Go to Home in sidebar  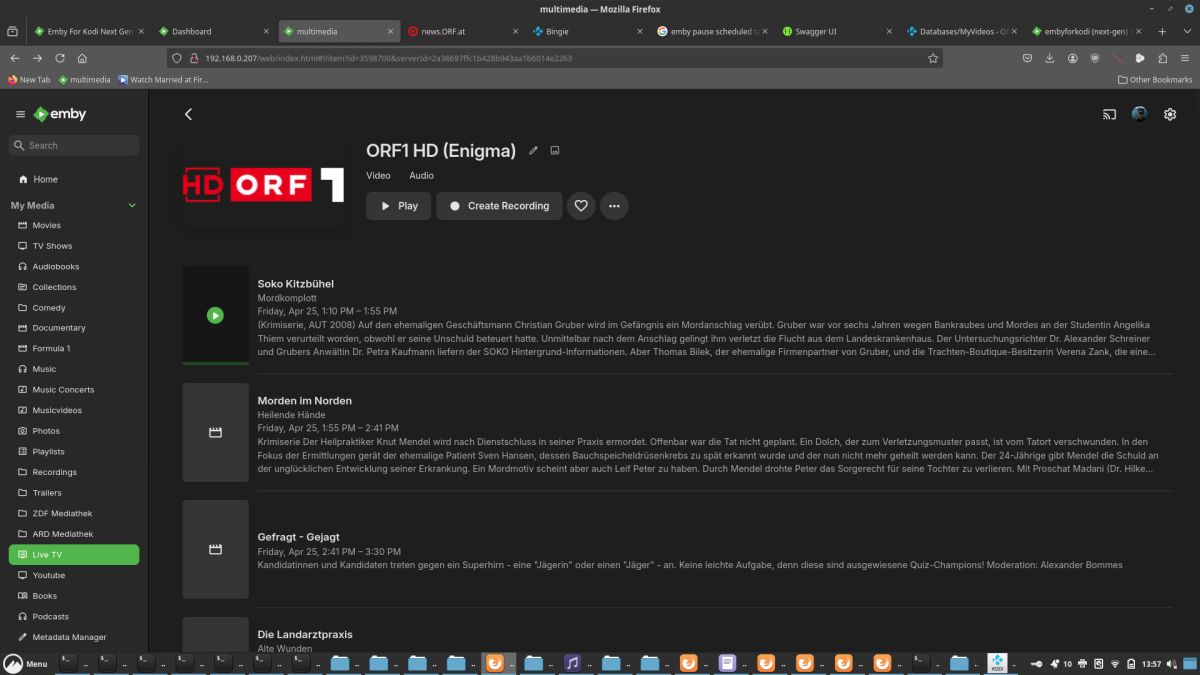[74, 179]
